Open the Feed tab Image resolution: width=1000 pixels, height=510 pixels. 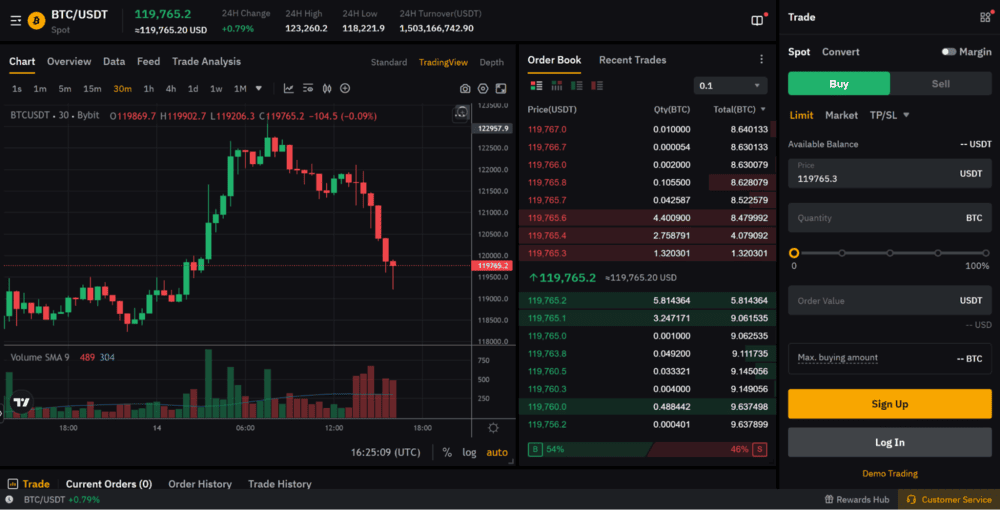tap(148, 61)
